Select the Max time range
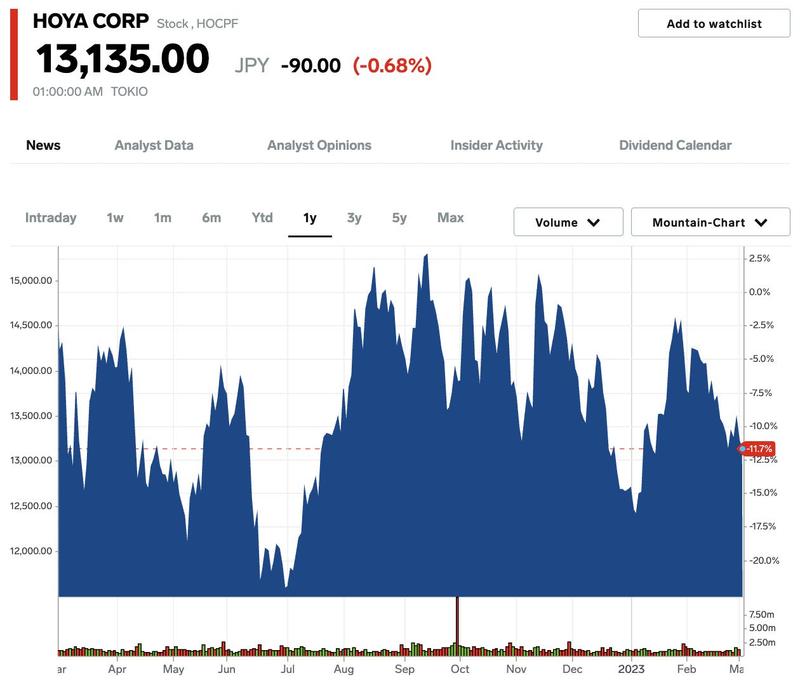This screenshot has width=800, height=697. [451, 218]
